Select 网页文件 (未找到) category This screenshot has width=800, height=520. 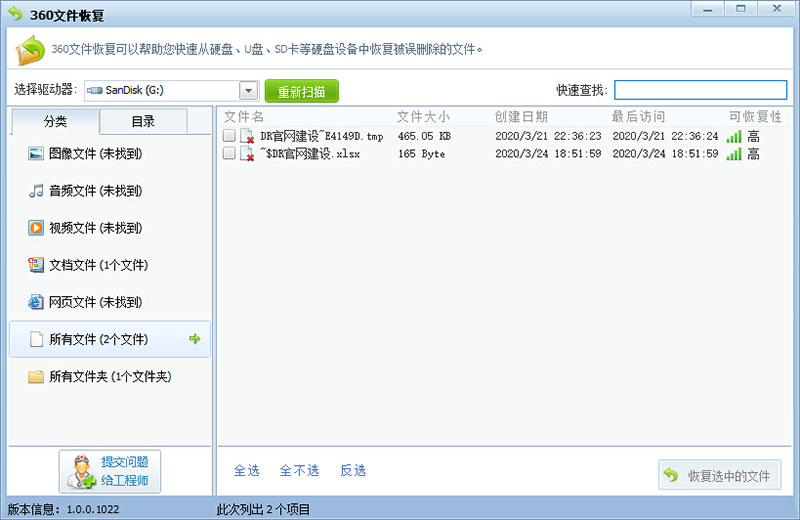(x=110, y=302)
